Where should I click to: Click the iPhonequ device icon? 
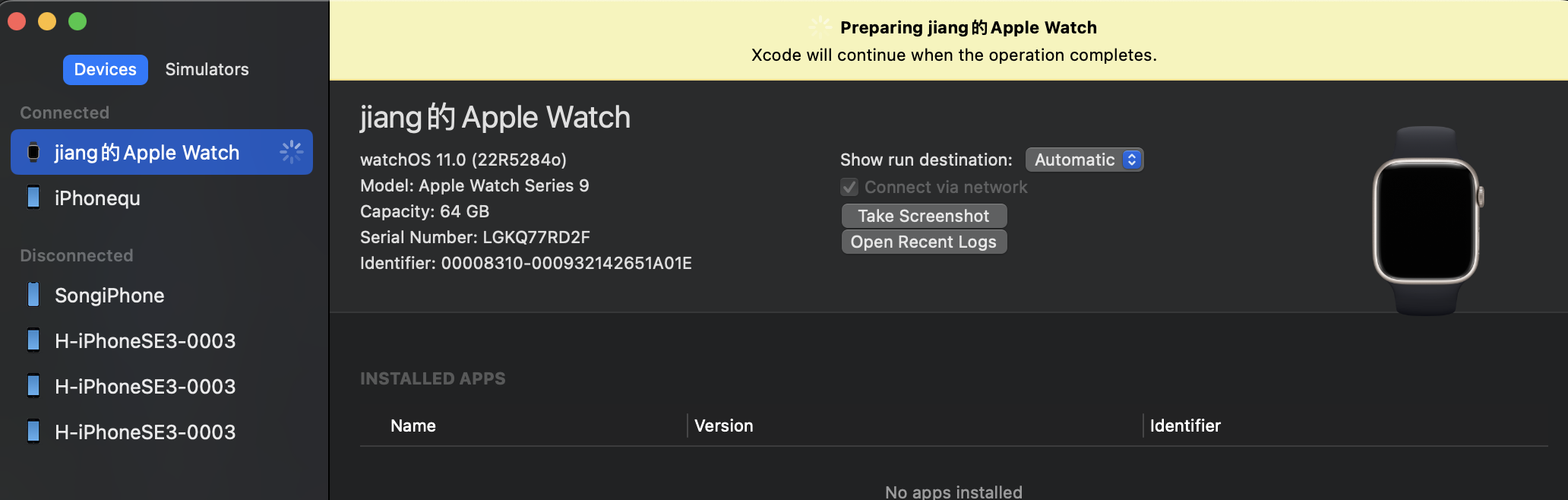tap(33, 198)
